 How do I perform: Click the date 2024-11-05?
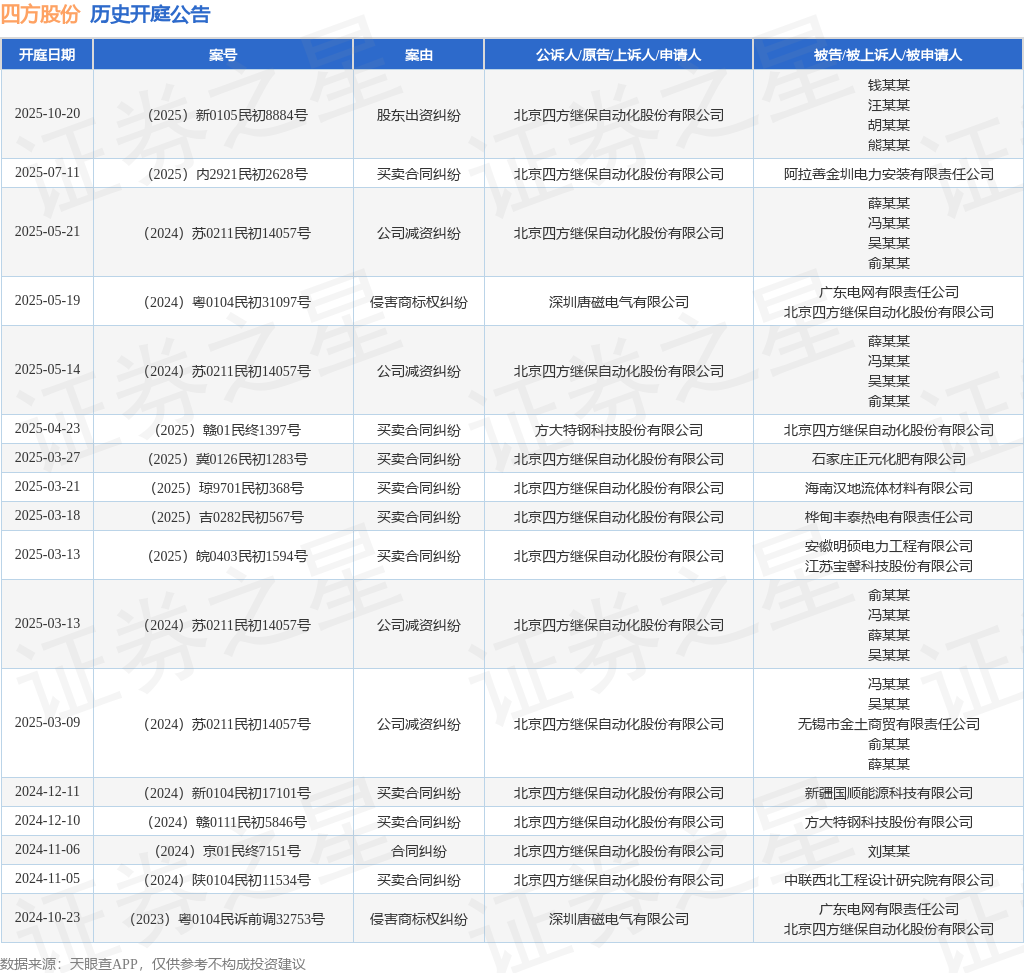coord(48,879)
